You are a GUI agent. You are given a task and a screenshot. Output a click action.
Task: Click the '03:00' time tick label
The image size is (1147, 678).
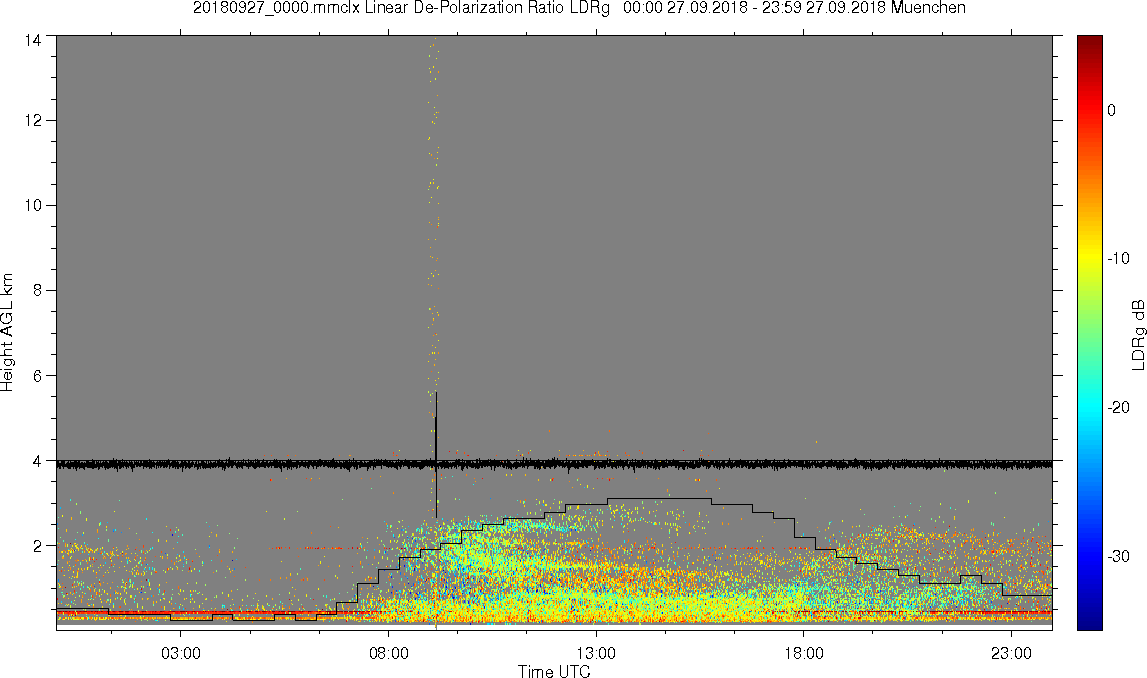tap(181, 653)
